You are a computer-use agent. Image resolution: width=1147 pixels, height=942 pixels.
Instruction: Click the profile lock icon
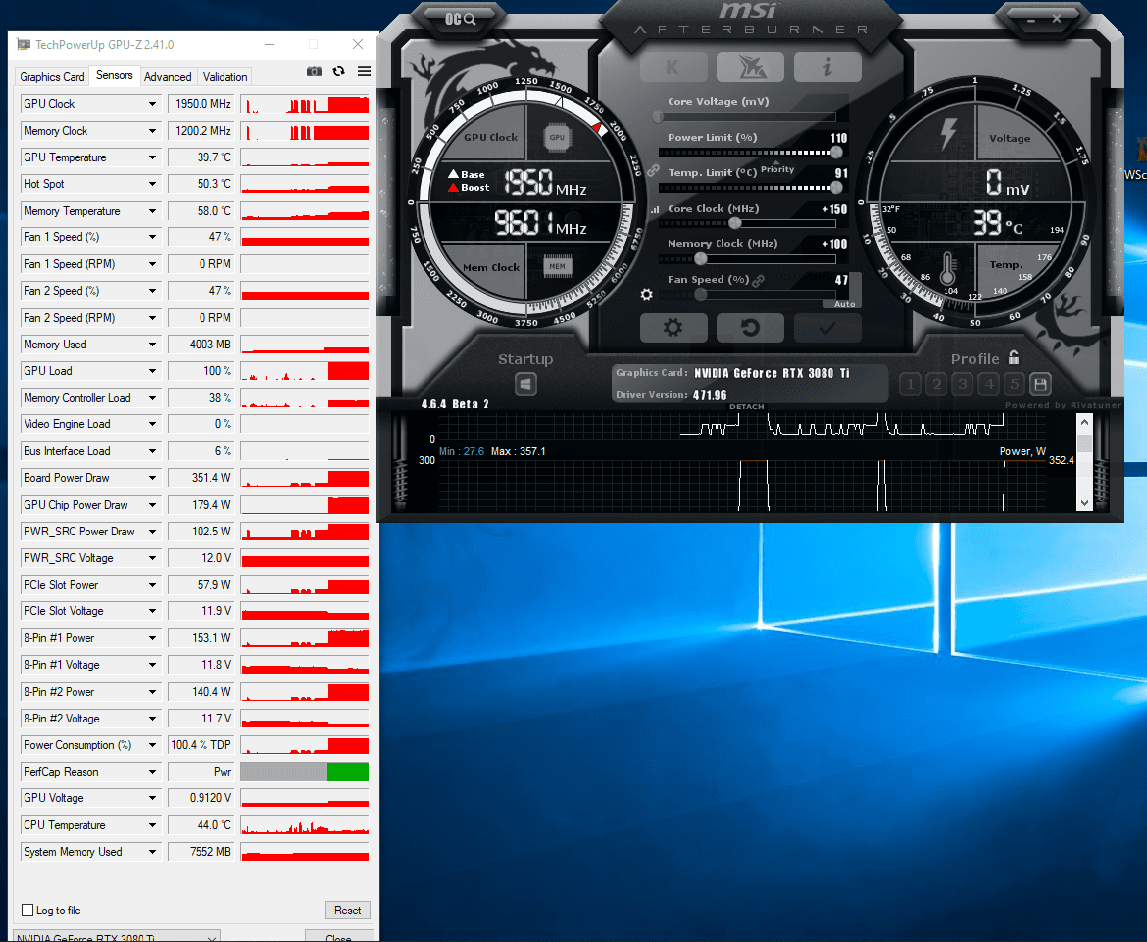[x=1014, y=358]
